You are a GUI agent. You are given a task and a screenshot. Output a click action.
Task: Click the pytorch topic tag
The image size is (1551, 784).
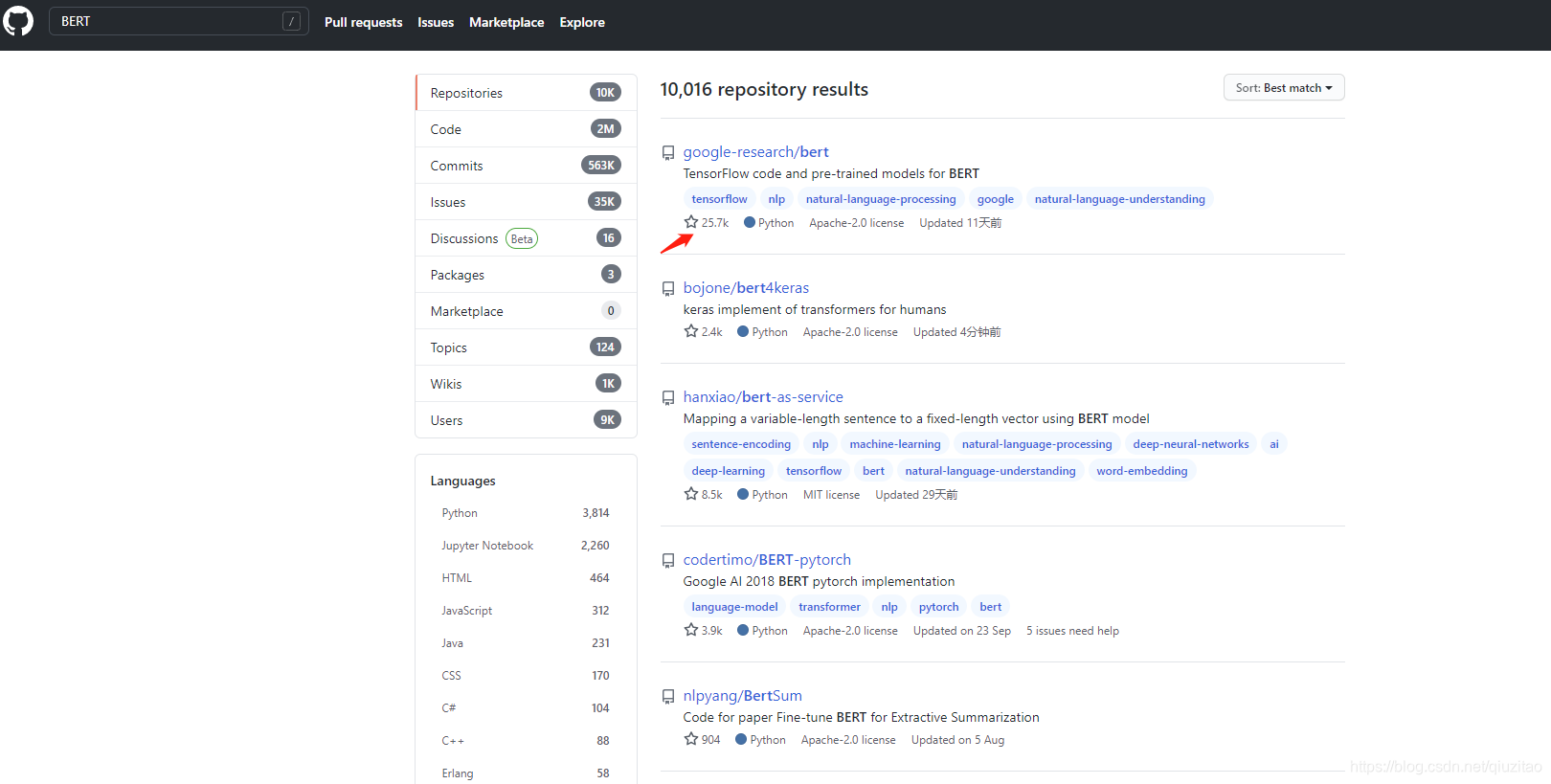[x=938, y=607]
